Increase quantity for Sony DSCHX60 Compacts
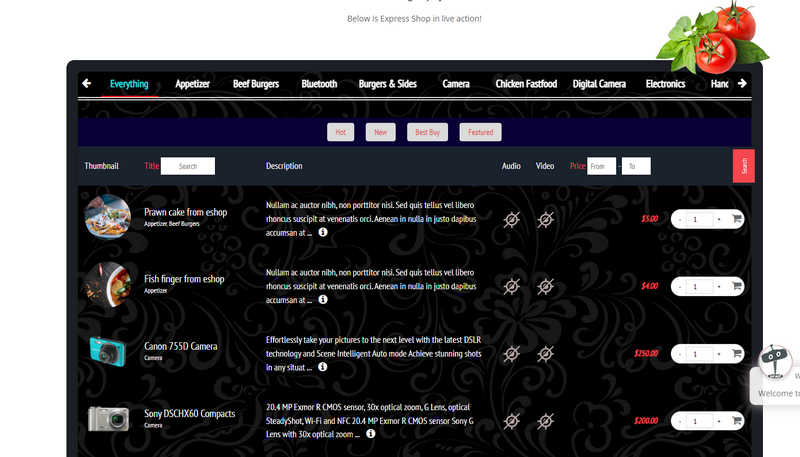 (x=719, y=421)
